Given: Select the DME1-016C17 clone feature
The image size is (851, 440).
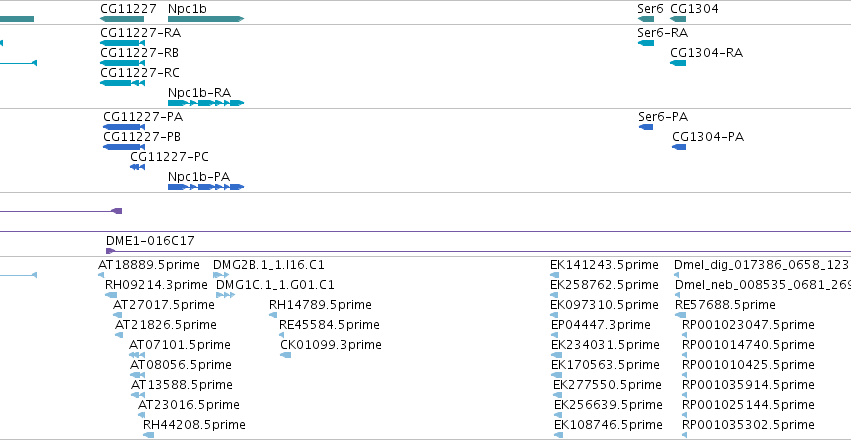Looking at the screenshot, I should click(x=478, y=251).
